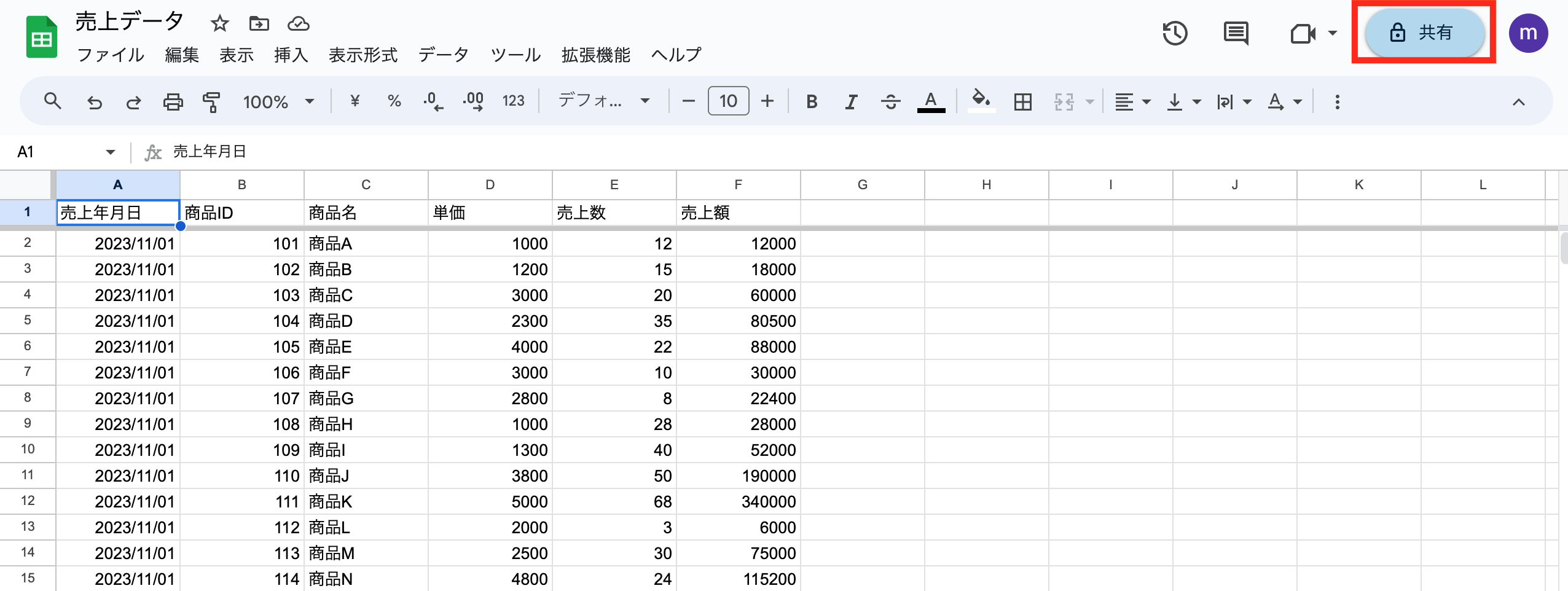
Task: Star the 売上データ document
Action: (x=219, y=24)
